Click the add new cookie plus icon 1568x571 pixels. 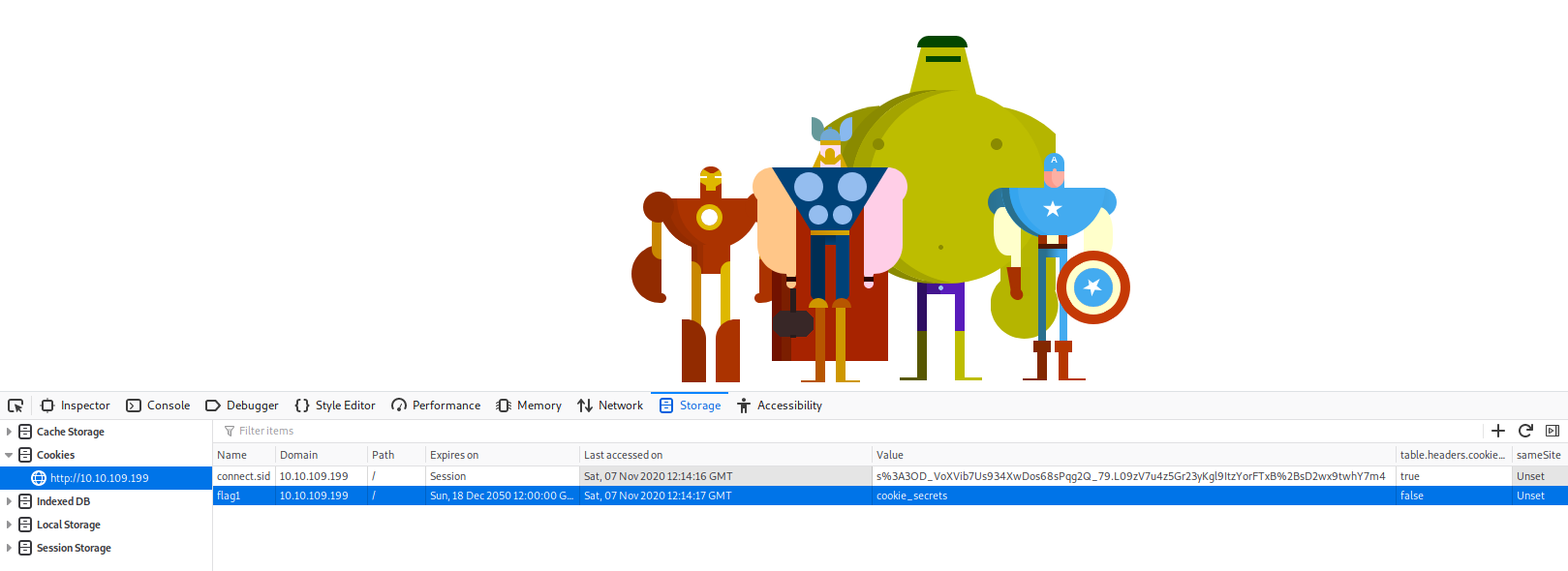[1498, 431]
